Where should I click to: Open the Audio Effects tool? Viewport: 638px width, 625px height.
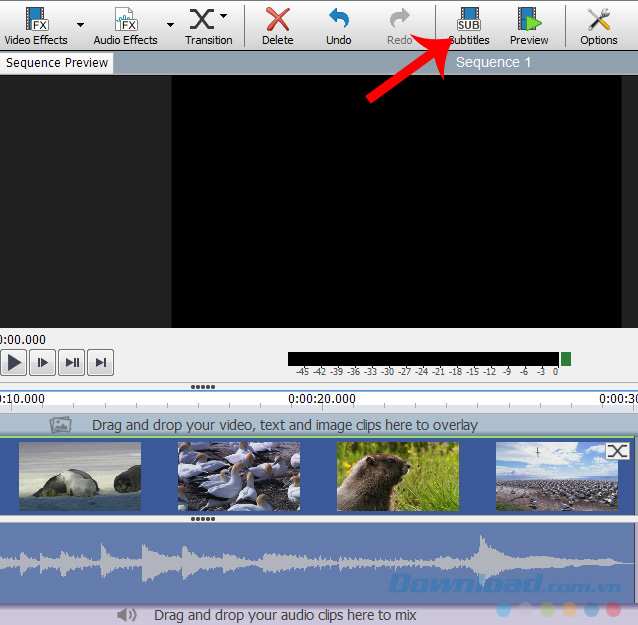[125, 25]
